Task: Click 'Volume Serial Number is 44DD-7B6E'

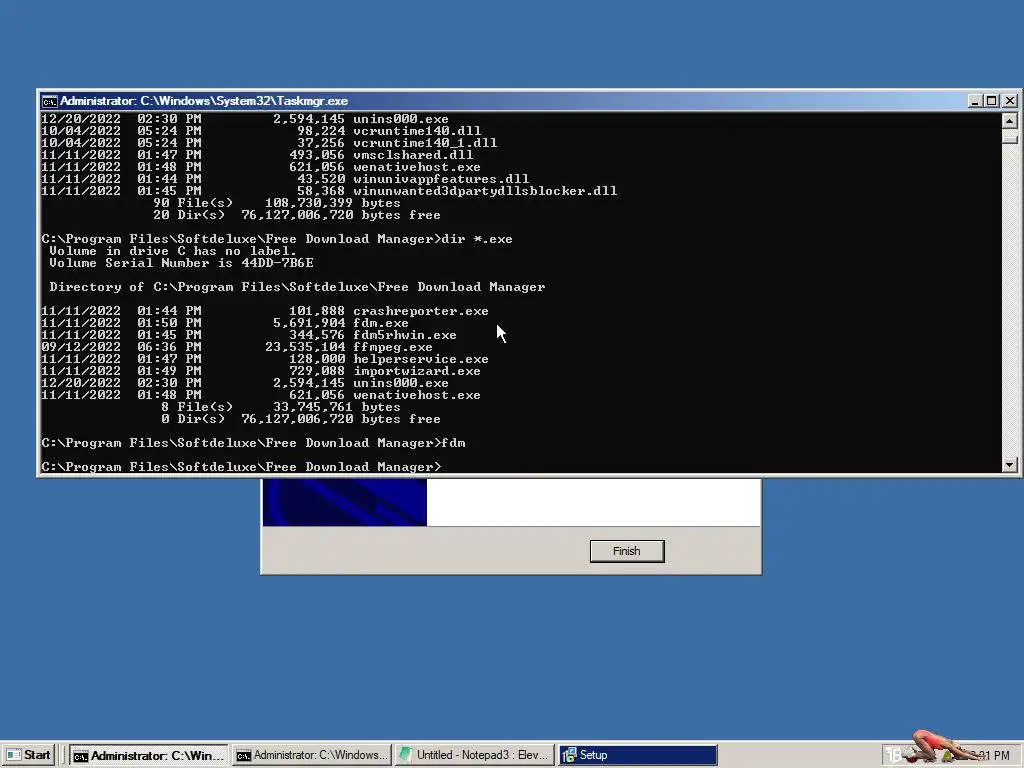Action: coord(182,263)
